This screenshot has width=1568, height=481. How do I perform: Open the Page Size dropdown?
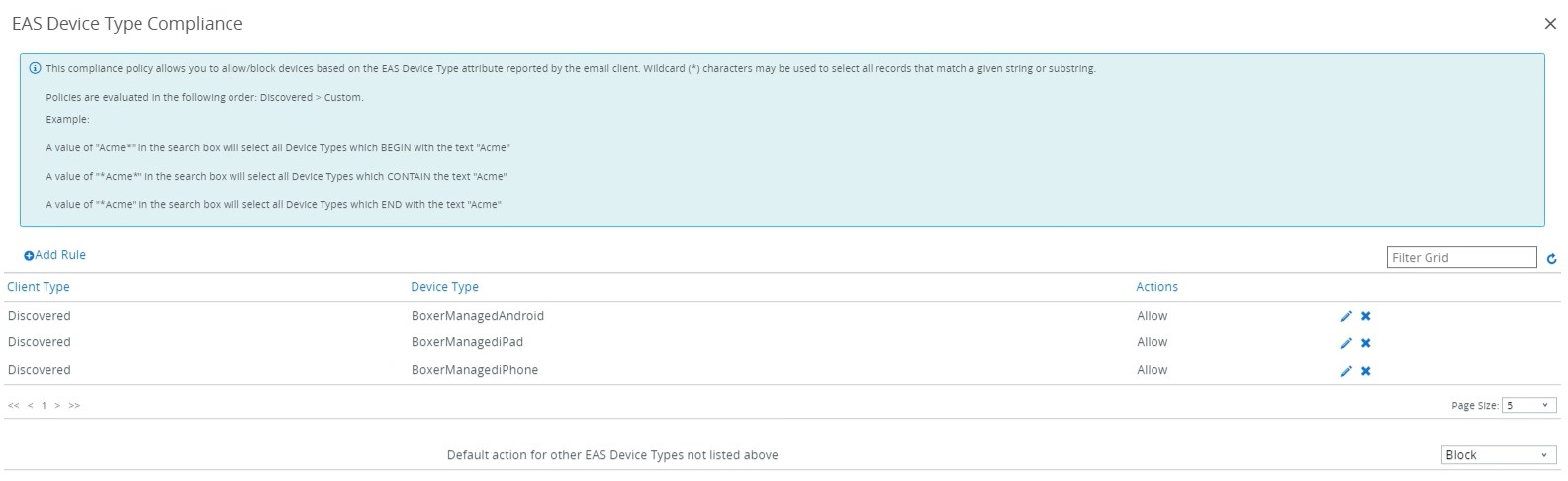tap(1528, 405)
